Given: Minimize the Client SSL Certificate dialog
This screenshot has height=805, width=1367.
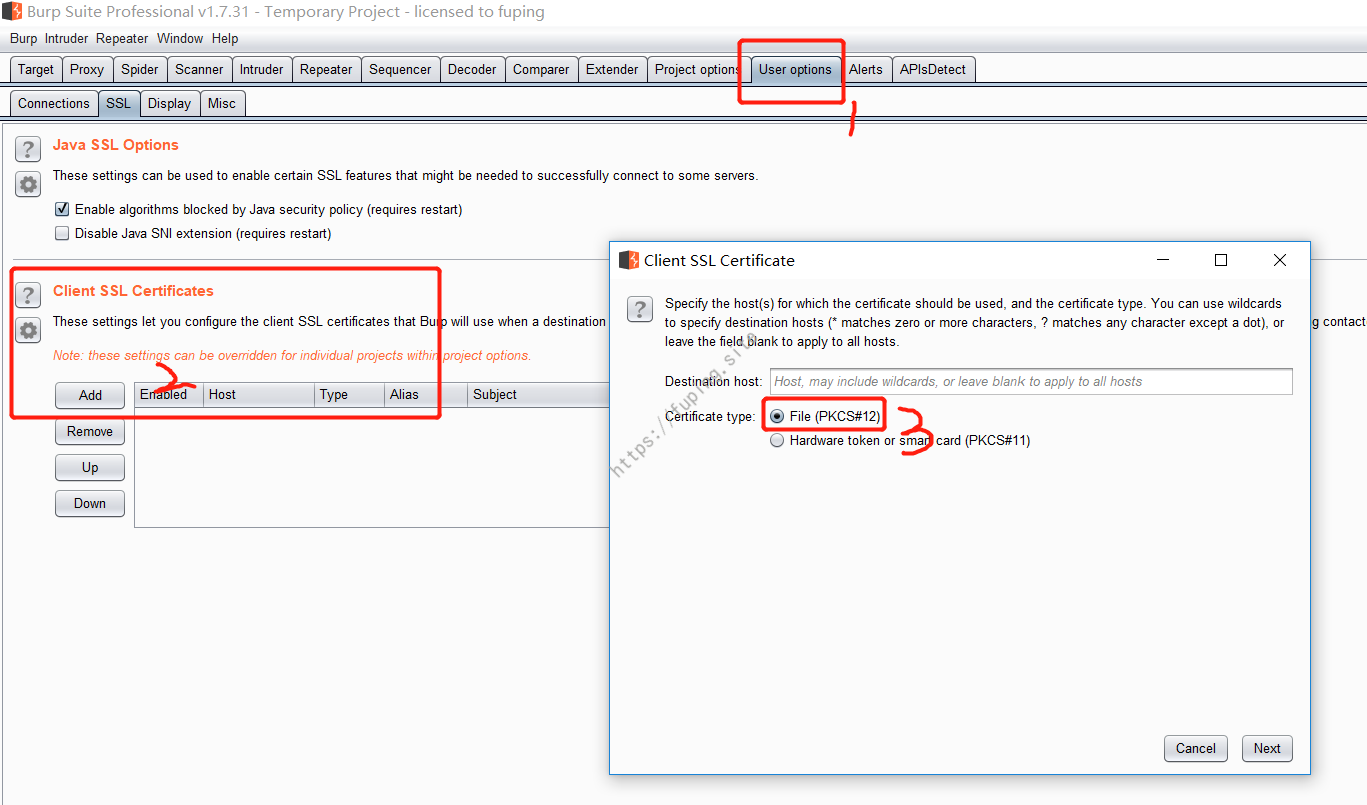Looking at the screenshot, I should pos(1163,260).
